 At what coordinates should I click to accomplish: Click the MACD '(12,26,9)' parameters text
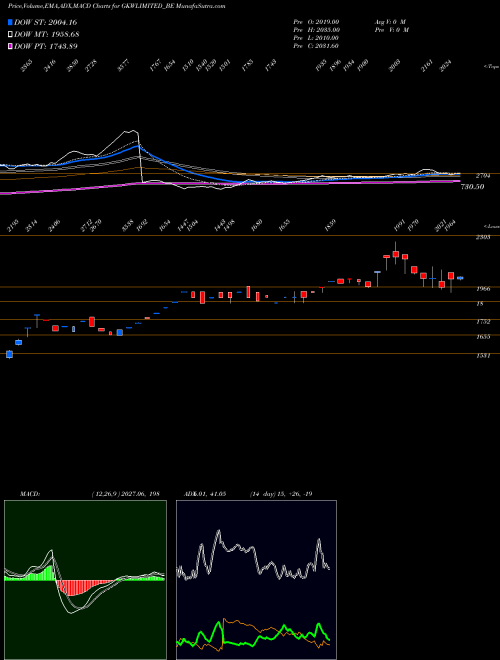pos(106,494)
